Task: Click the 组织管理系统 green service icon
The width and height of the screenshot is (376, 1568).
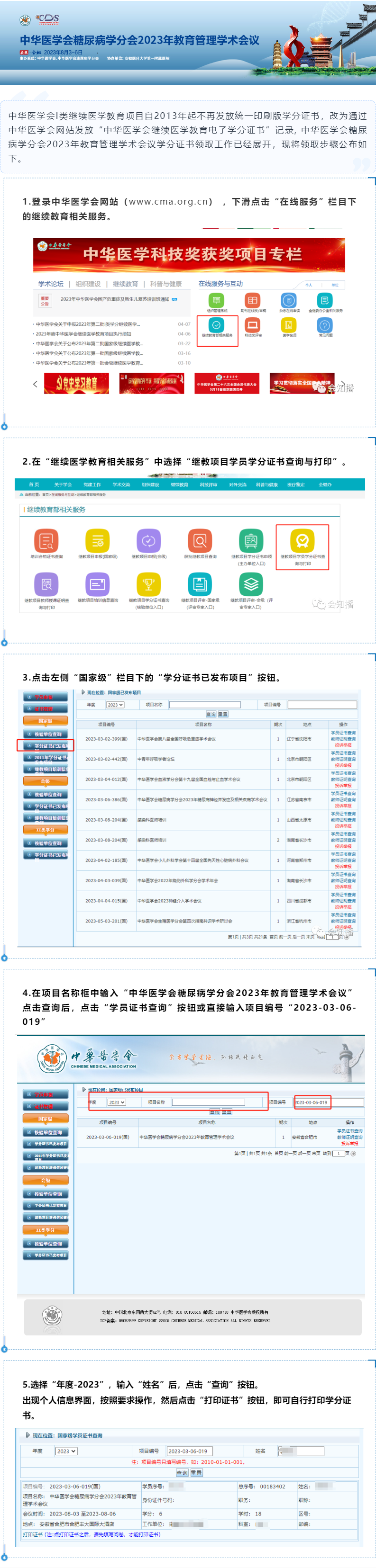Action: click(x=216, y=301)
